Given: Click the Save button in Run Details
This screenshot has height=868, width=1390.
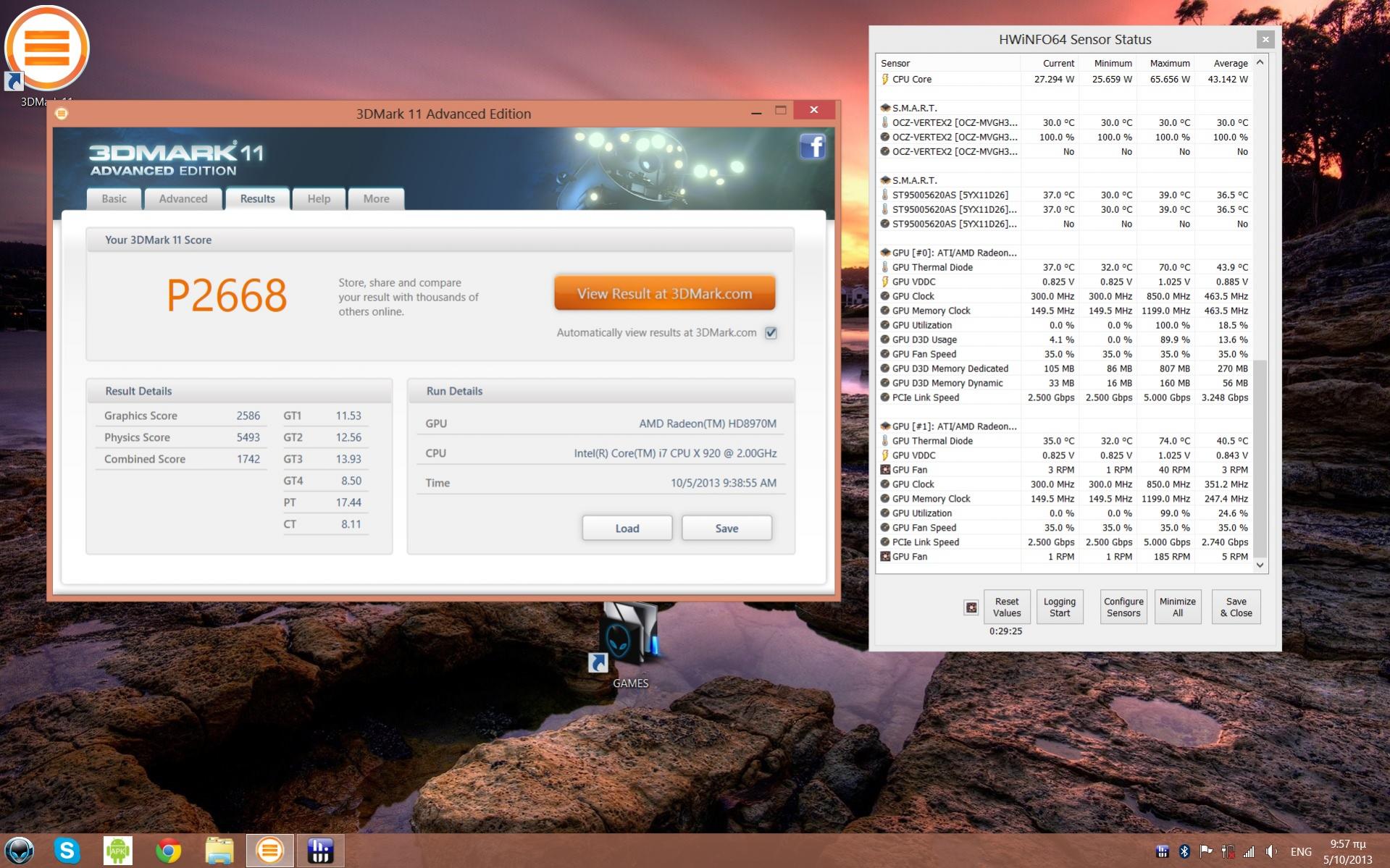Looking at the screenshot, I should (x=727, y=528).
